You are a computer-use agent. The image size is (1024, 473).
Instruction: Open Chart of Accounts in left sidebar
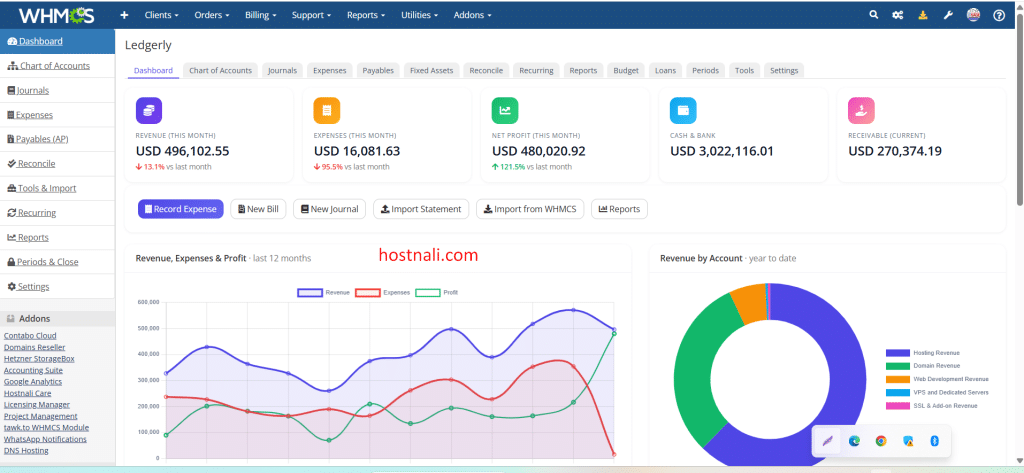click(57, 65)
